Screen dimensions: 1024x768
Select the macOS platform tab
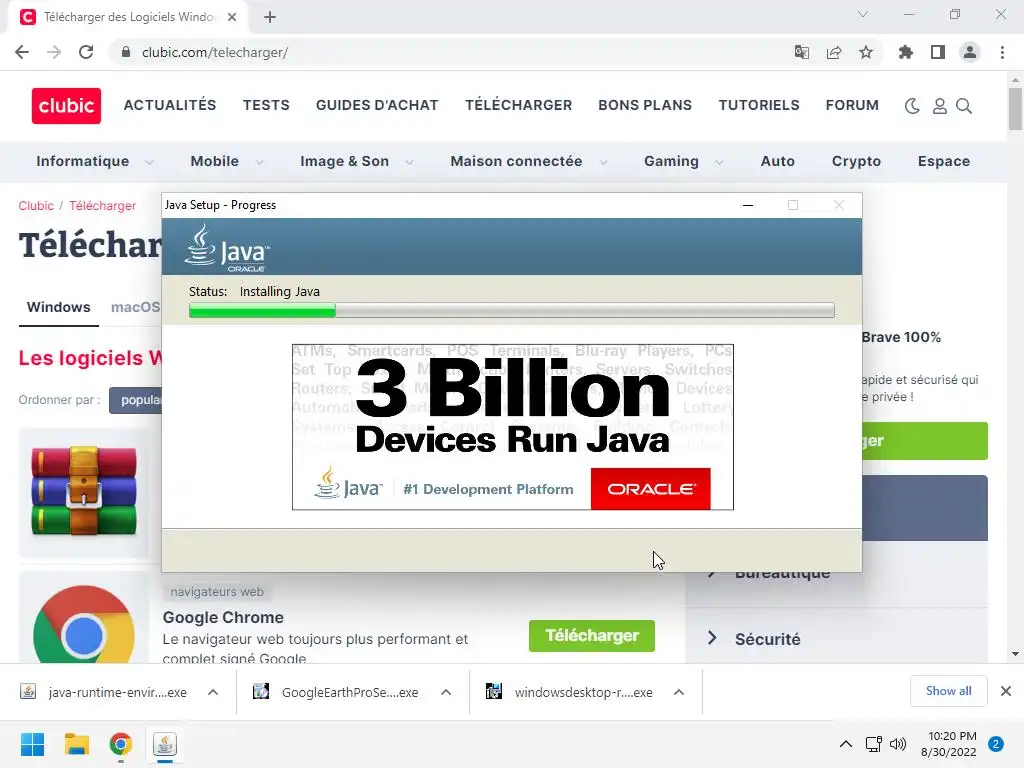tap(135, 307)
